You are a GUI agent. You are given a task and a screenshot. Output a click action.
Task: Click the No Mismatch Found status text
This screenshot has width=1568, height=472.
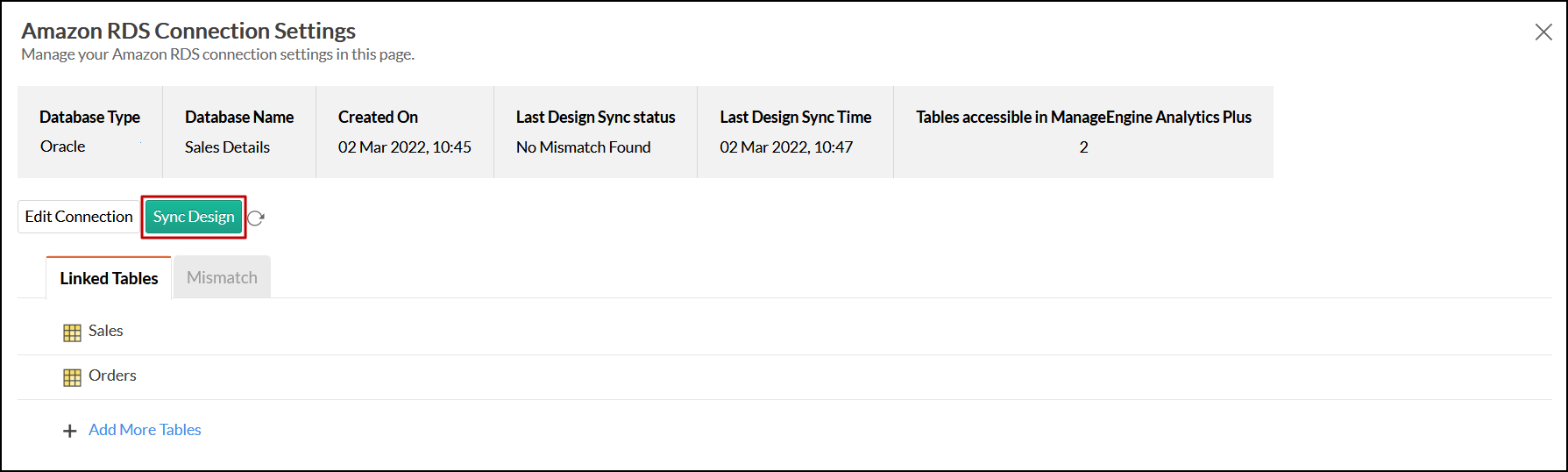click(x=583, y=147)
